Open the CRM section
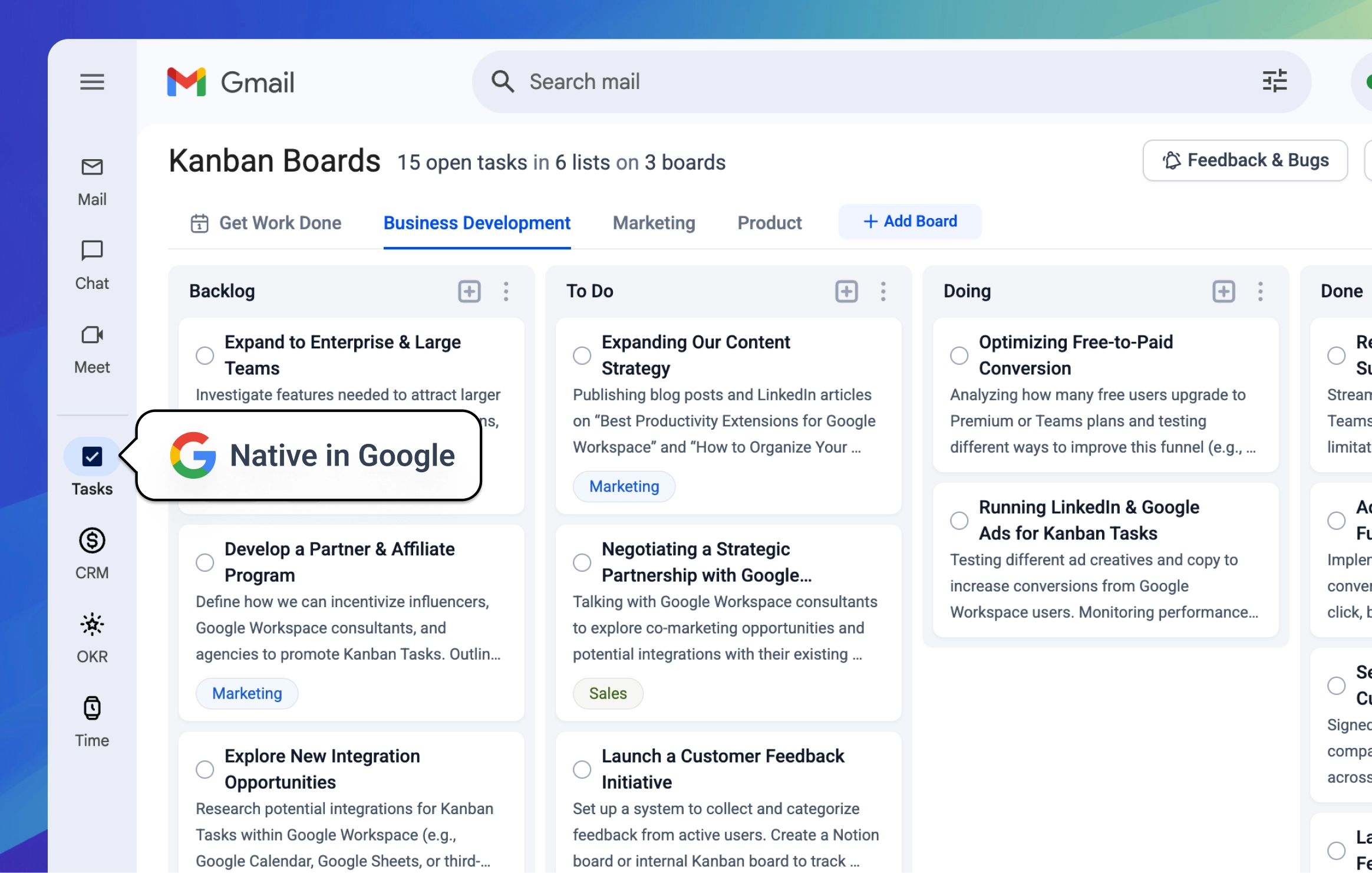Screen dimensions: 1372x873 [x=92, y=550]
